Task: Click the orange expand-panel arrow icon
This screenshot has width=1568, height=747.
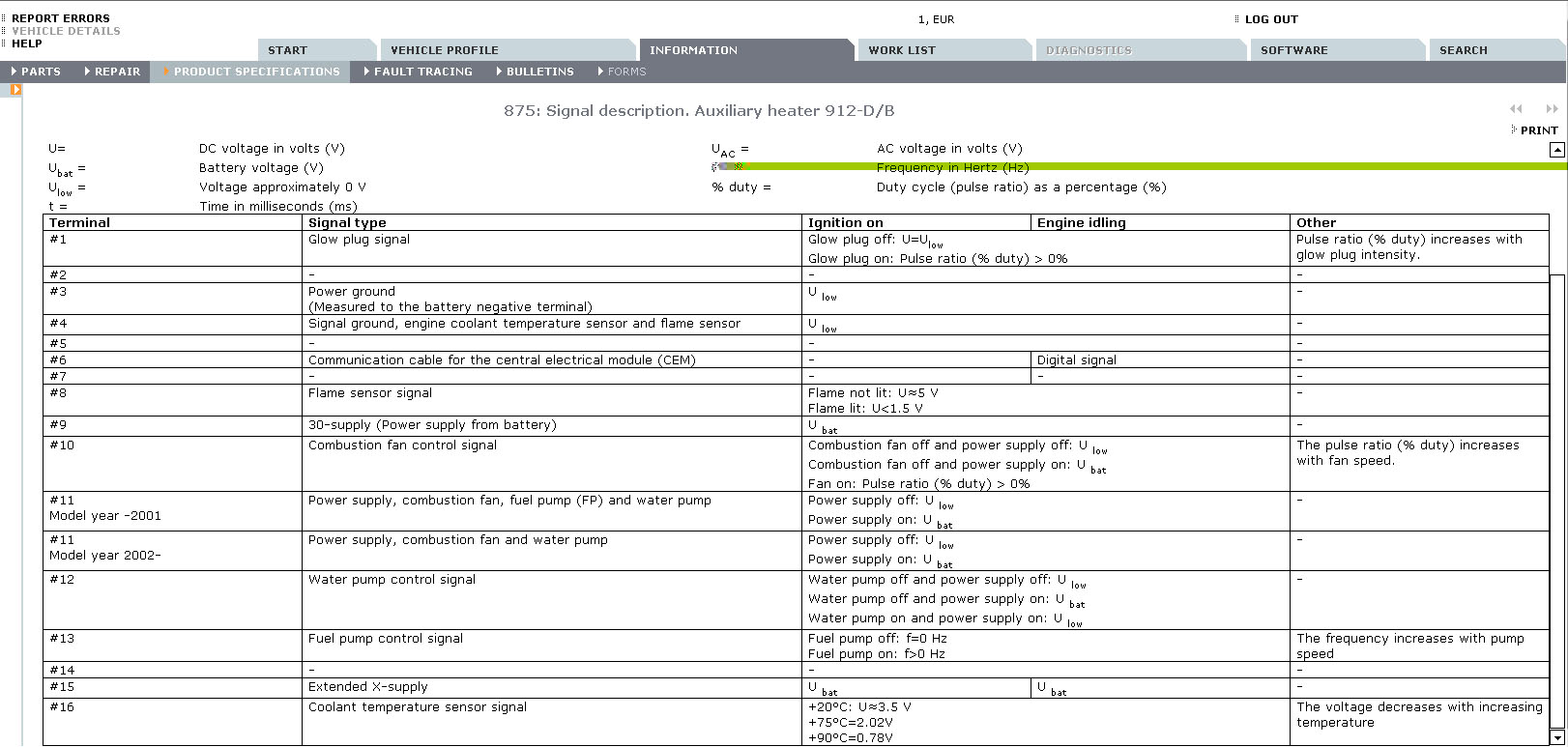Action: 15,90
